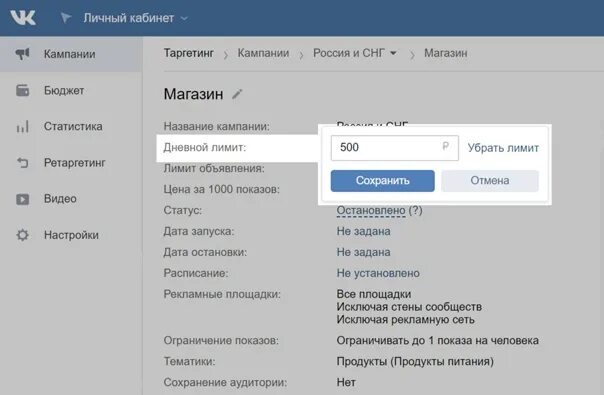Click the Все площадки value
The width and height of the screenshot is (604, 395).
374,294
